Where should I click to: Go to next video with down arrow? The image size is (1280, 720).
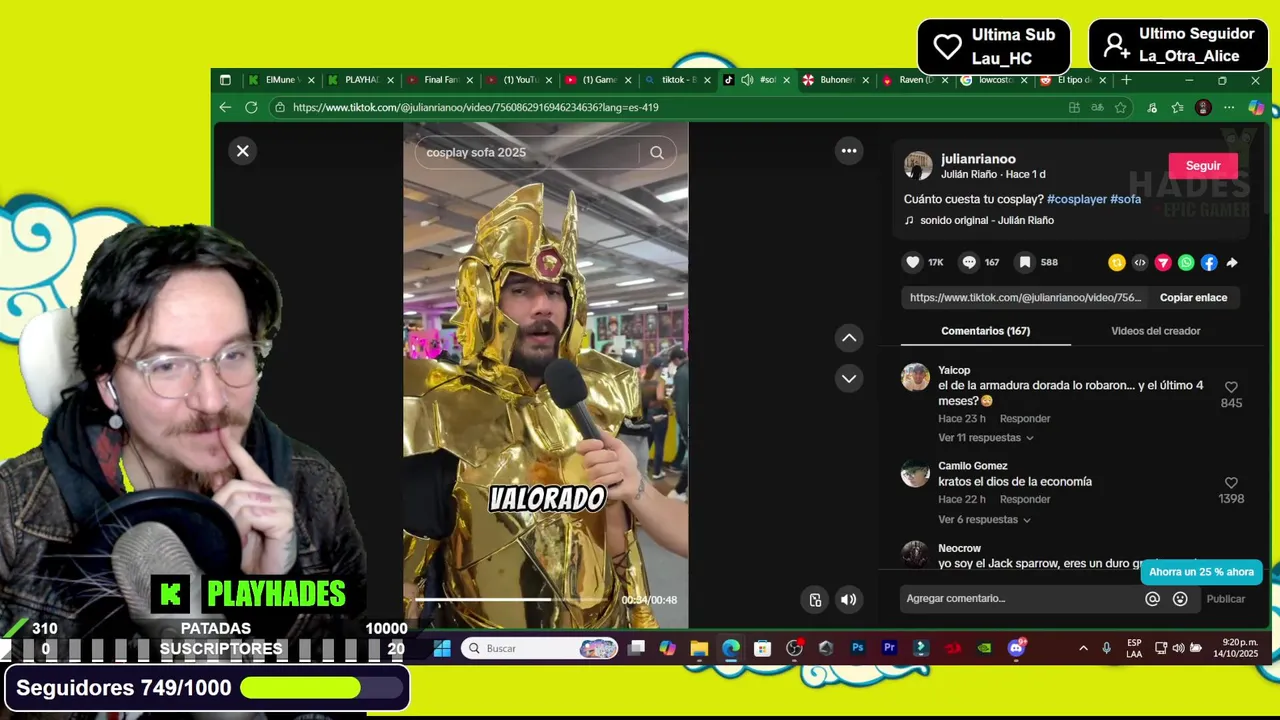pos(849,378)
